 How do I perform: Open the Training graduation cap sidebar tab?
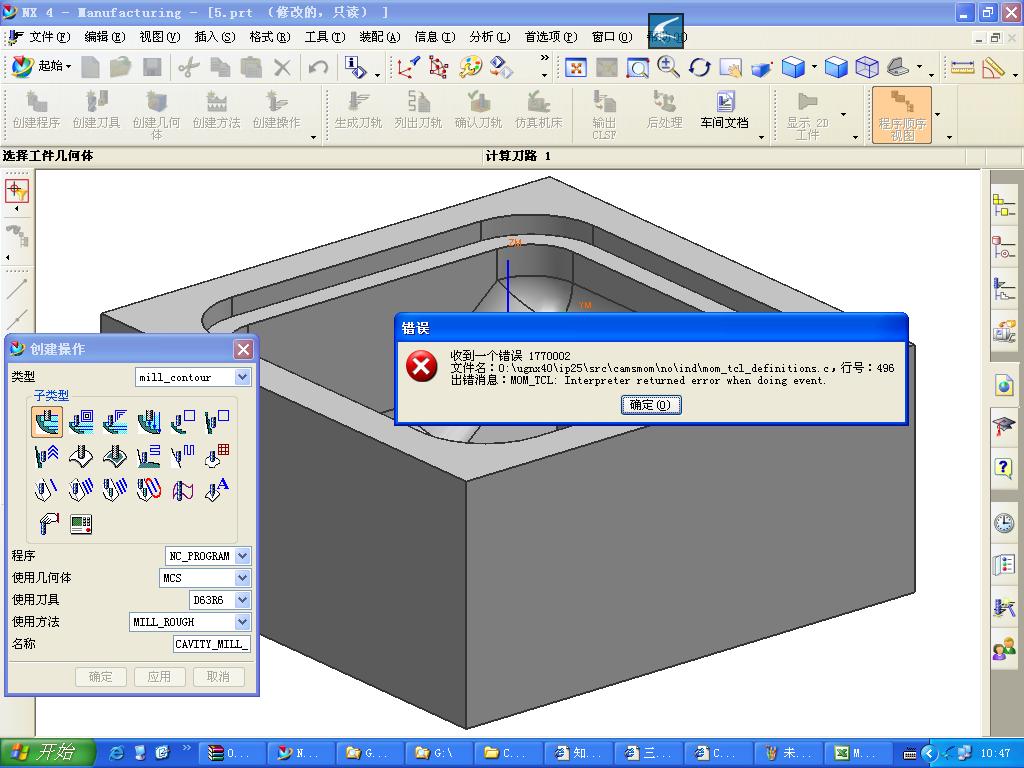(1004, 427)
